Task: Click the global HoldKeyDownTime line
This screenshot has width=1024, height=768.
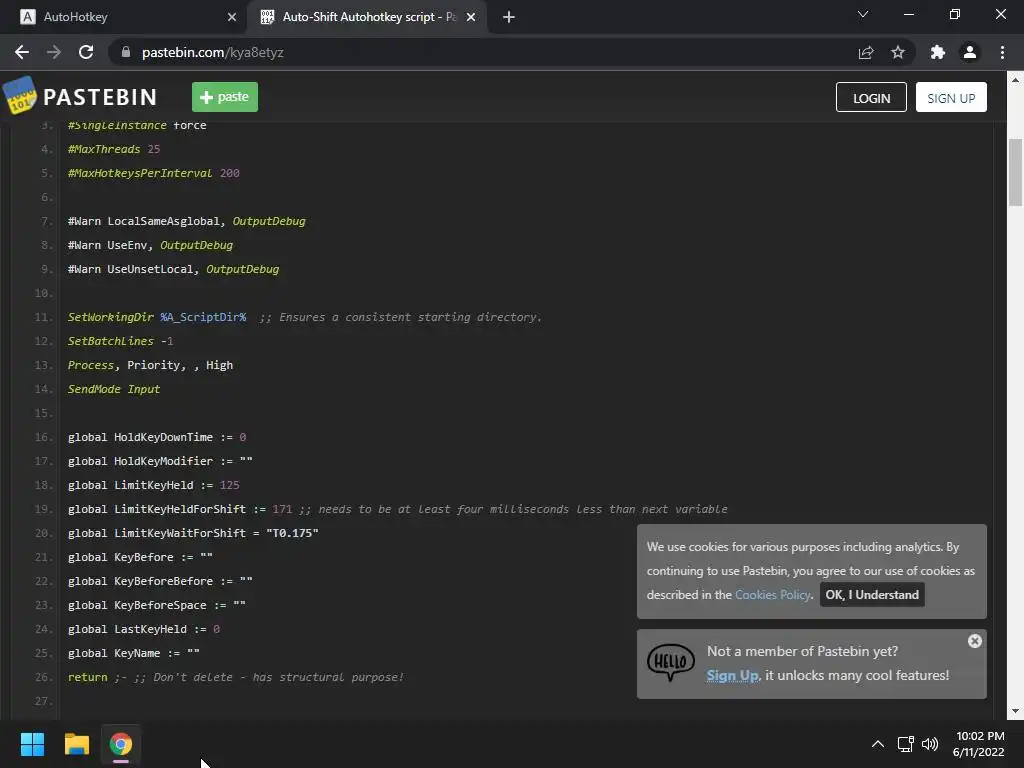Action: (157, 437)
